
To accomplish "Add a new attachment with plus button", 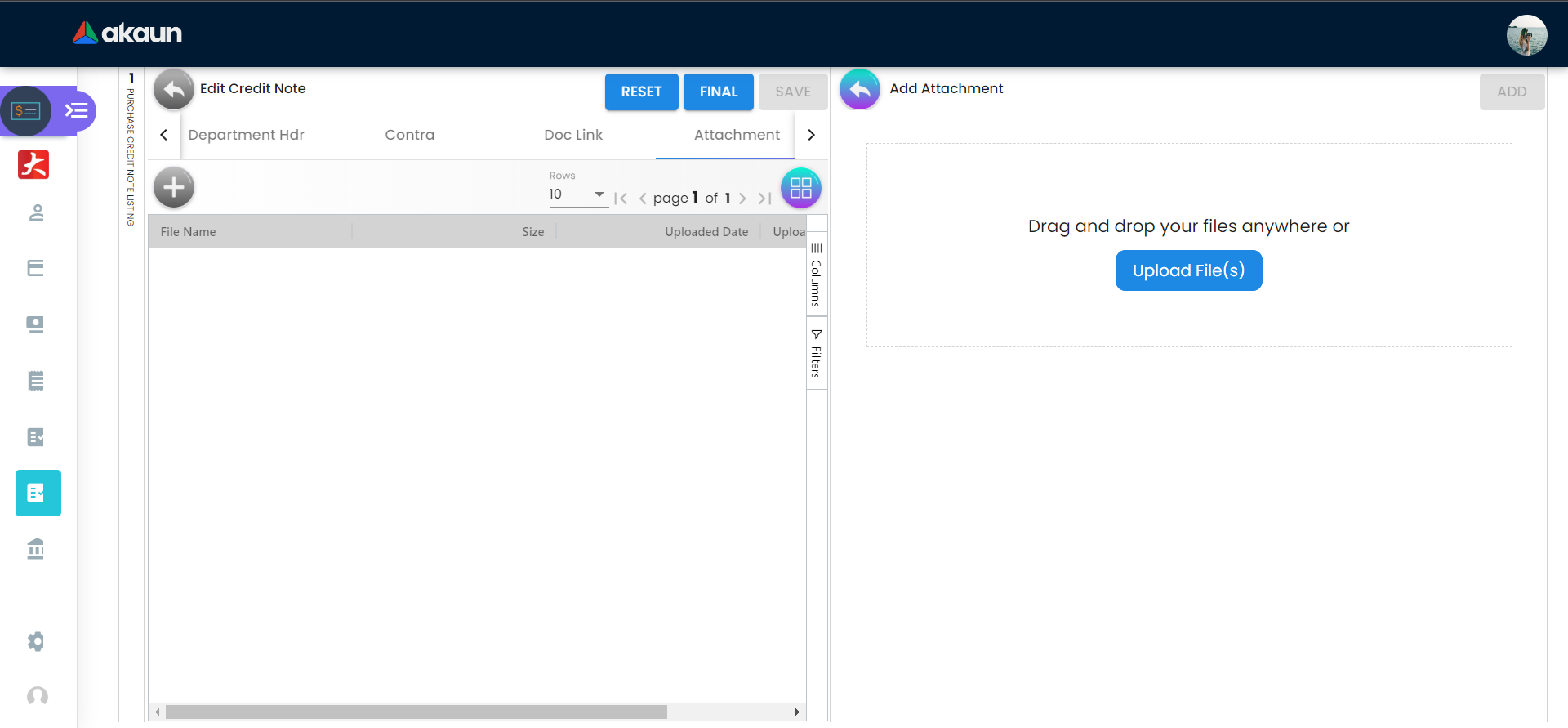I will tap(174, 188).
